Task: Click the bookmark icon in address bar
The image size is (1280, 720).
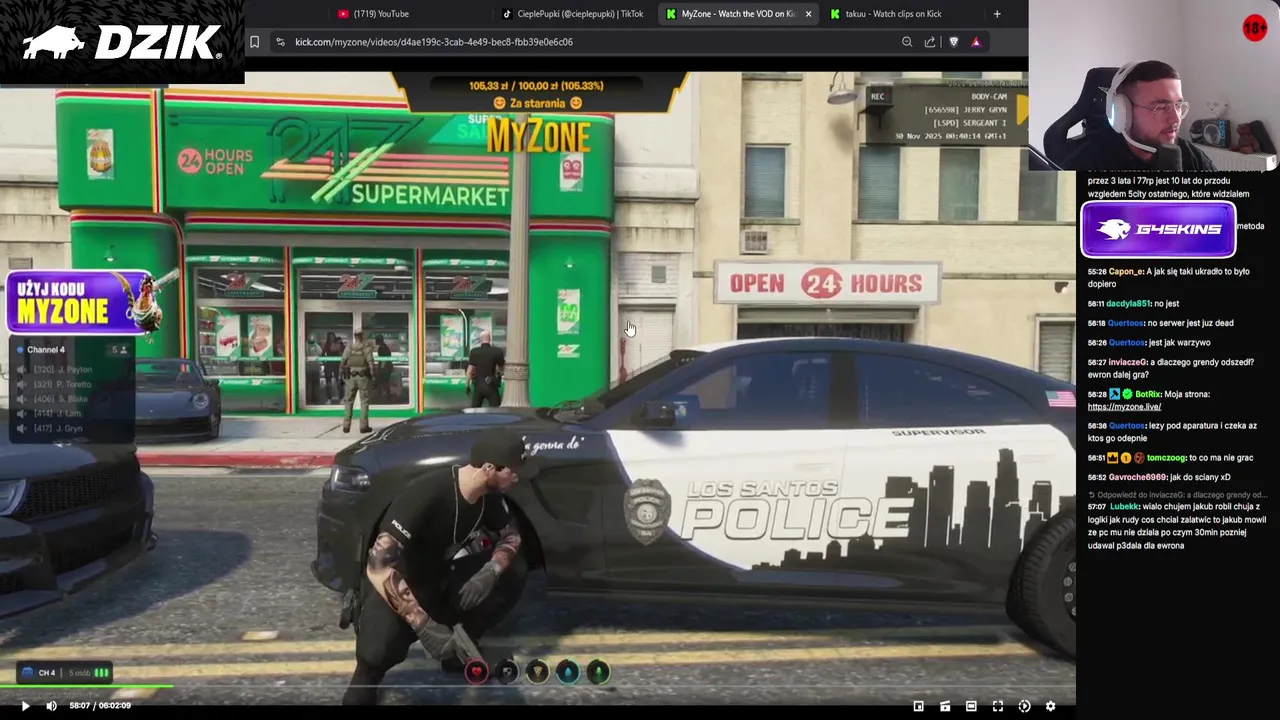Action: 254,42
